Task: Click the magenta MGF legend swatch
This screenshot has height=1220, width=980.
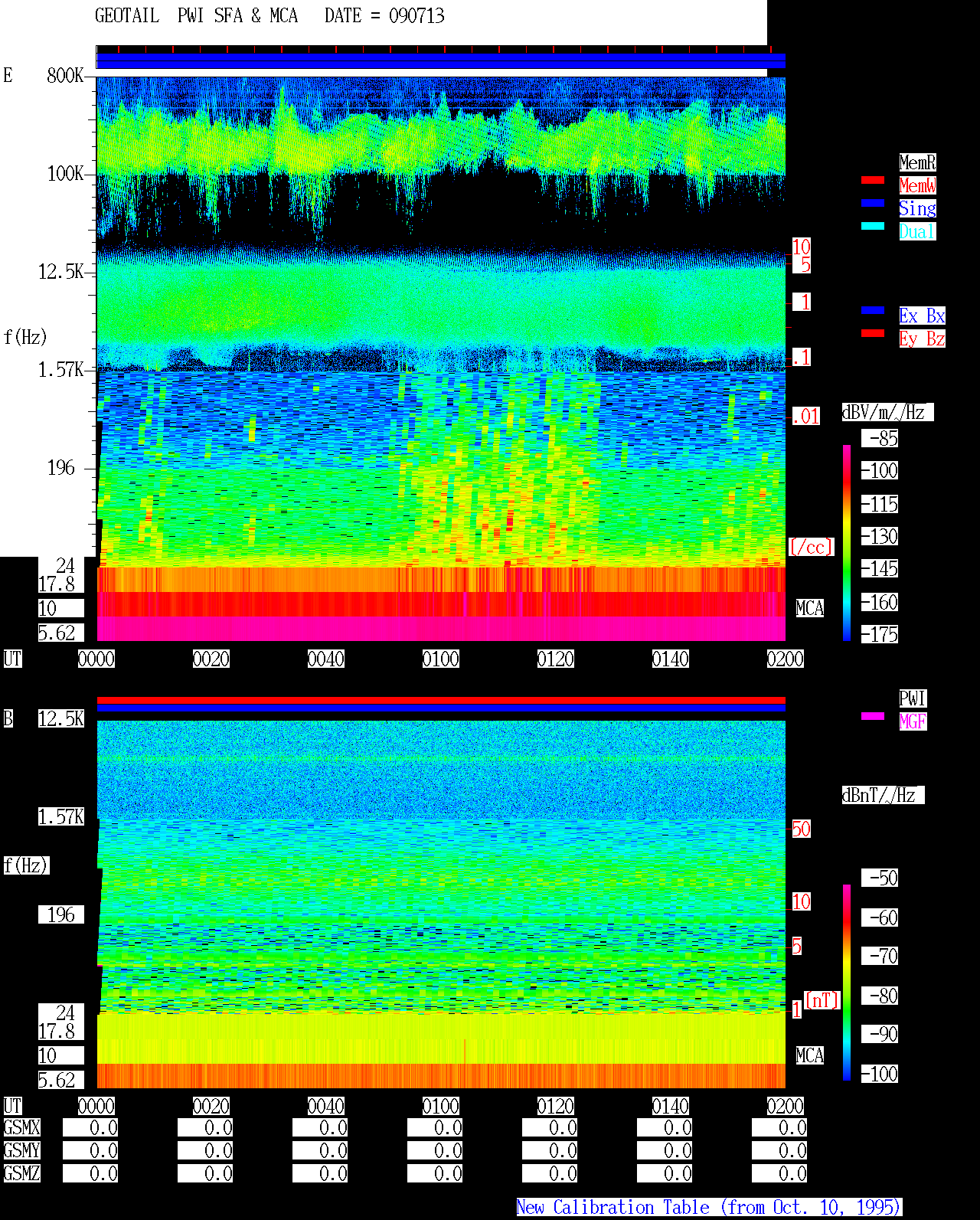Action: tap(873, 716)
